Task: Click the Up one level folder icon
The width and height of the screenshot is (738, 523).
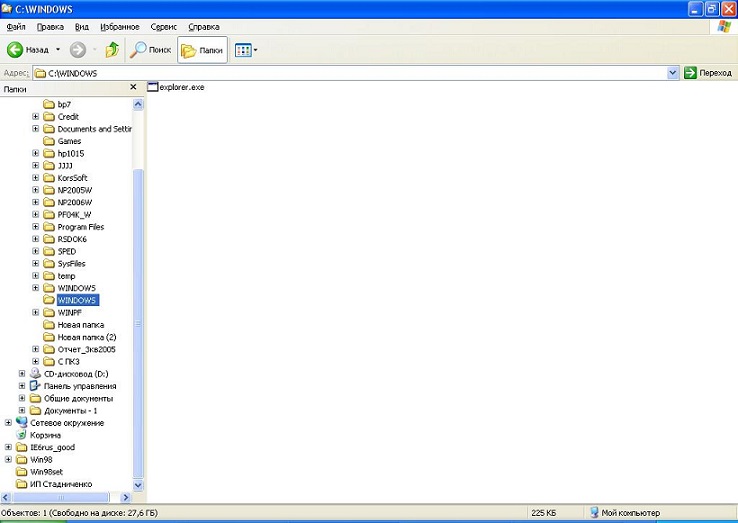Action: click(x=112, y=50)
